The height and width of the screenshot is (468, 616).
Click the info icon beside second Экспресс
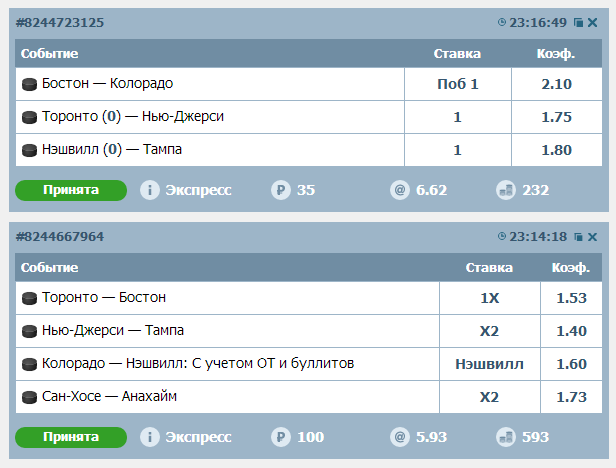click(x=150, y=437)
